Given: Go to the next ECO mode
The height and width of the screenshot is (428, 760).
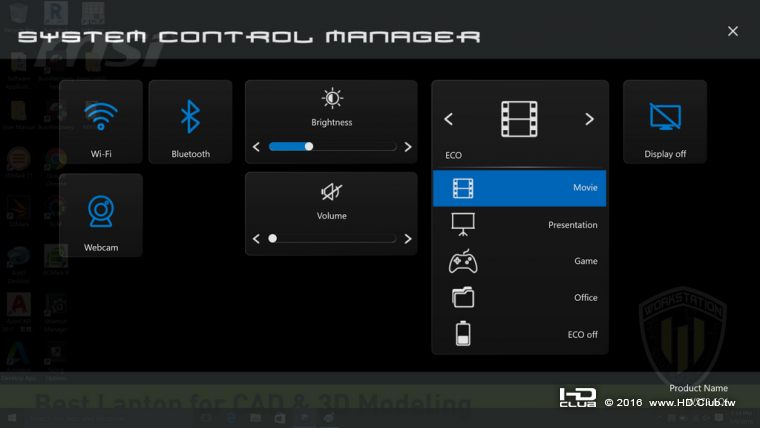Looking at the screenshot, I should [589, 119].
